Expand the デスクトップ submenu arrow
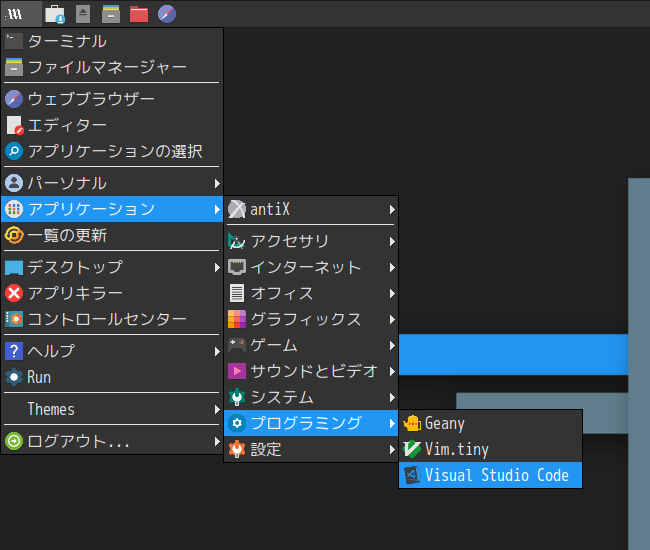650x550 pixels. 217,267
